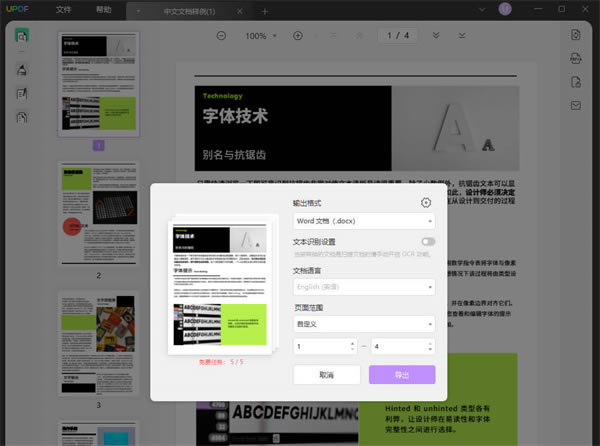
Task: Select the highlighter comment tool icon
Action: pos(22,70)
